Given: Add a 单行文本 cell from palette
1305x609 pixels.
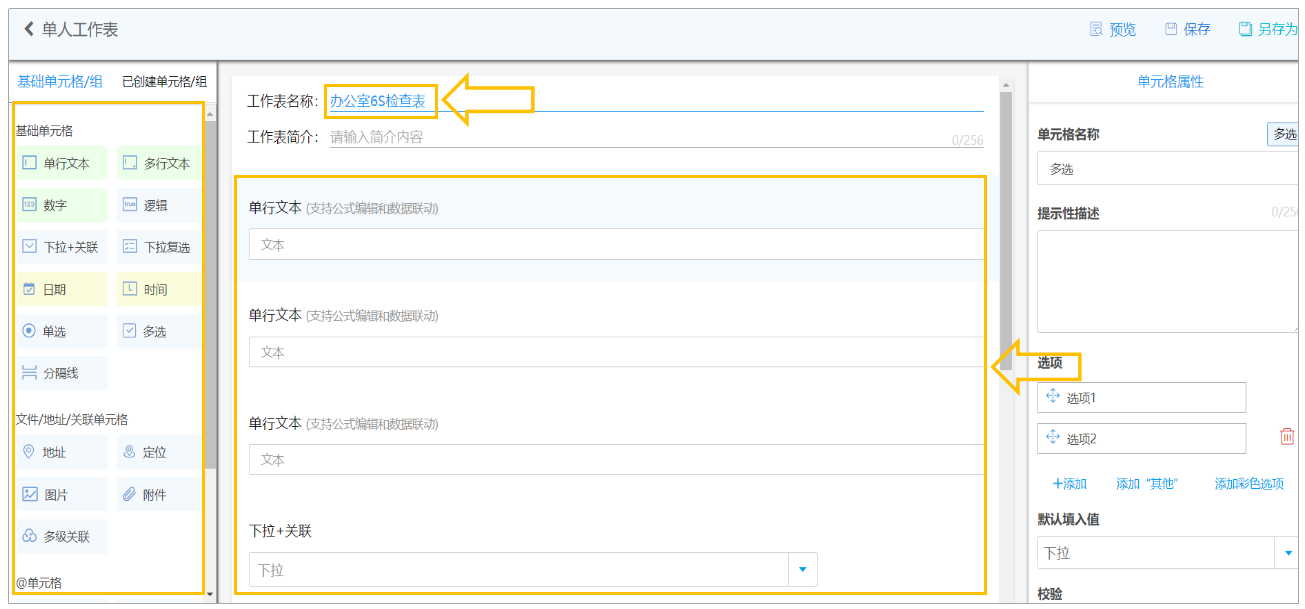Looking at the screenshot, I should [x=62, y=163].
